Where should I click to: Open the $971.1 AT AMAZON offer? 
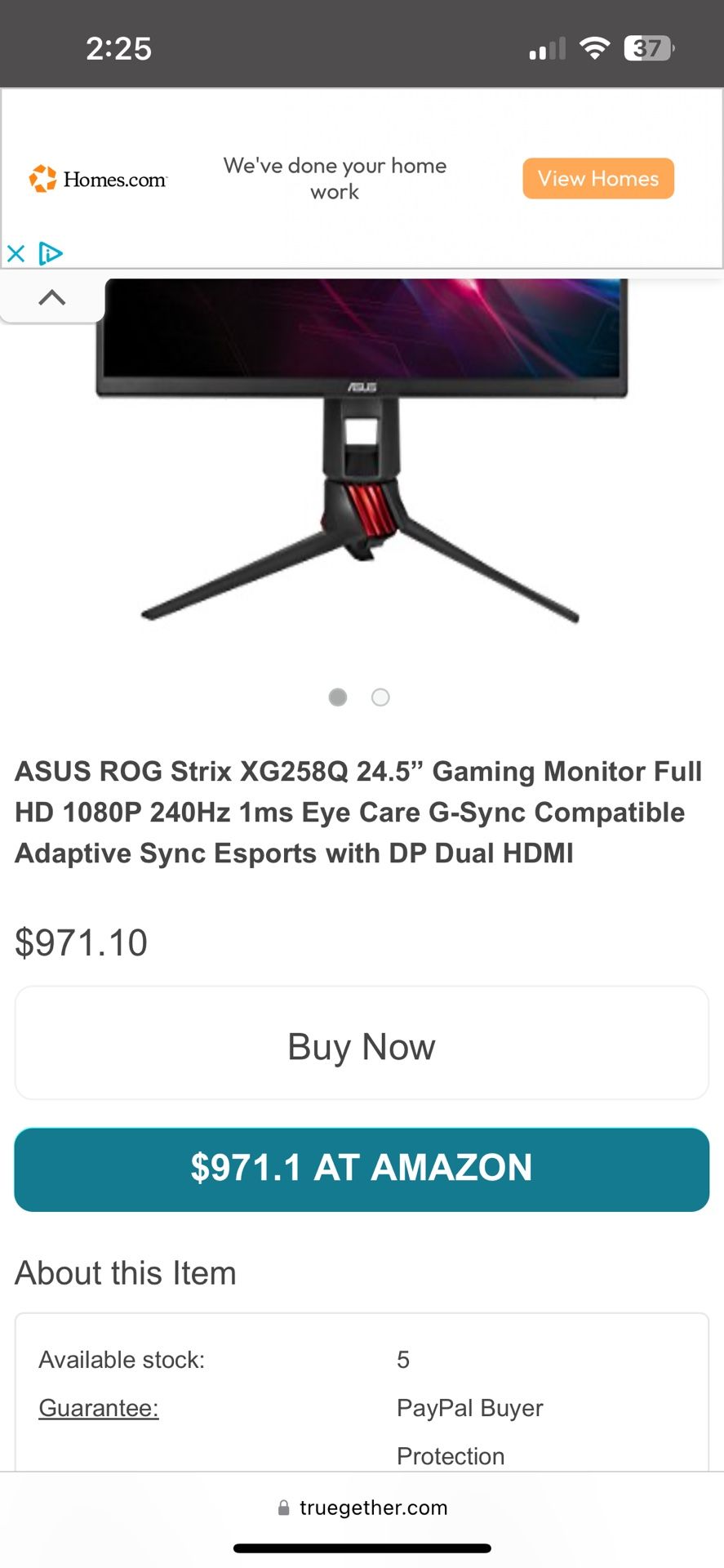[x=362, y=1169]
